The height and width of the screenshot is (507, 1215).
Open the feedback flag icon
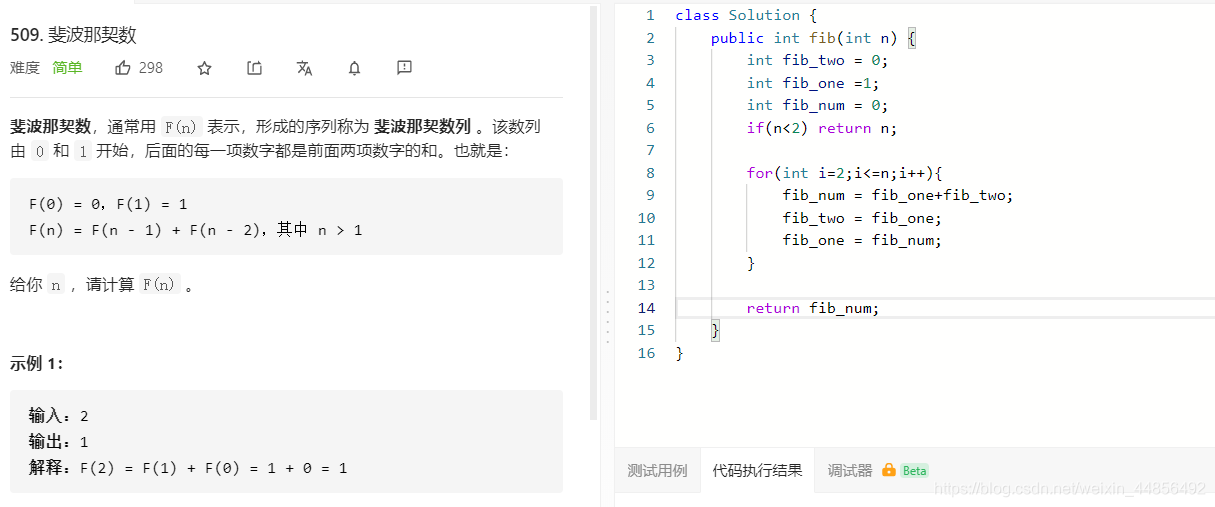point(404,68)
